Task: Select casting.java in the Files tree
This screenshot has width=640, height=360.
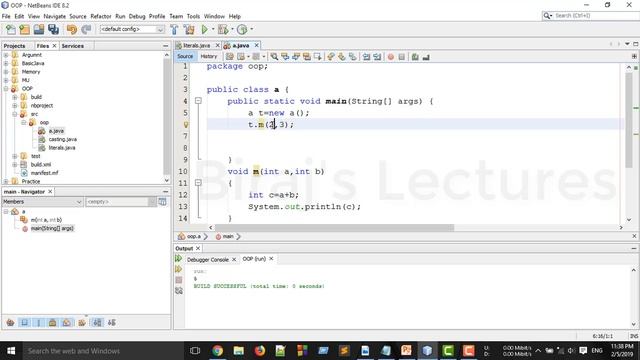Action: point(62,139)
